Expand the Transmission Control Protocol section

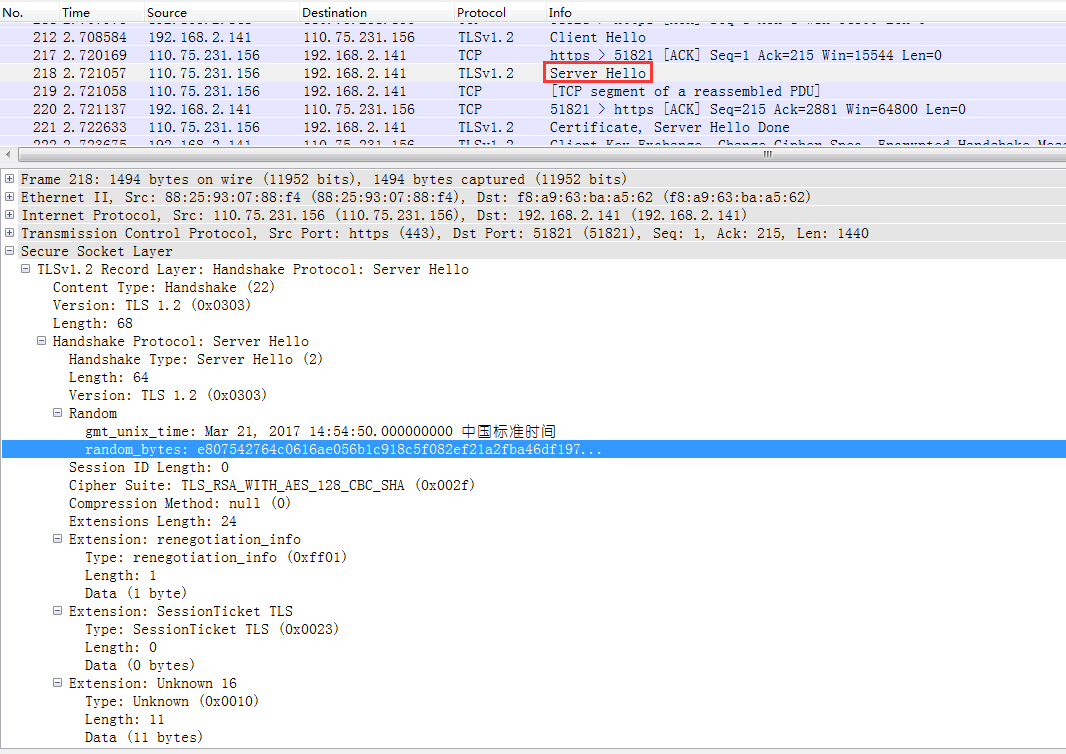click(x=10, y=233)
